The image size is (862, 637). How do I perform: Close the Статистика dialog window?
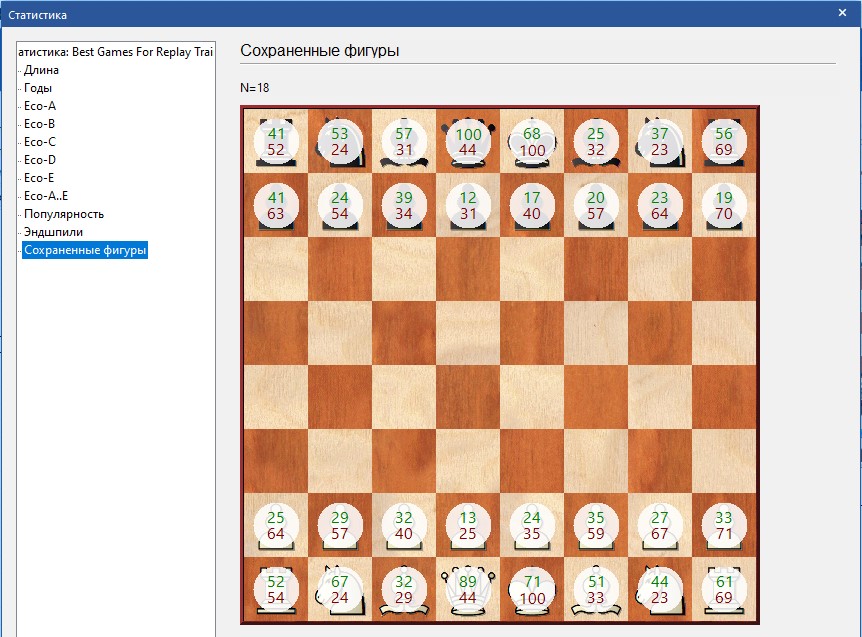coord(841,13)
